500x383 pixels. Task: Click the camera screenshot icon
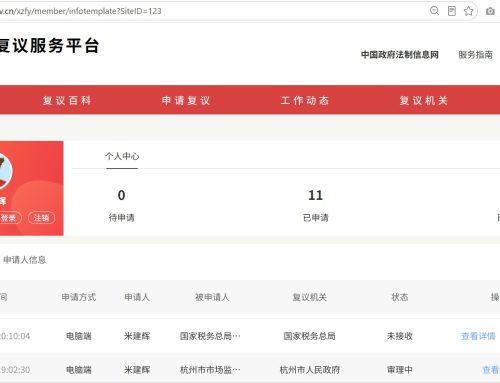pyautogui.click(x=490, y=11)
